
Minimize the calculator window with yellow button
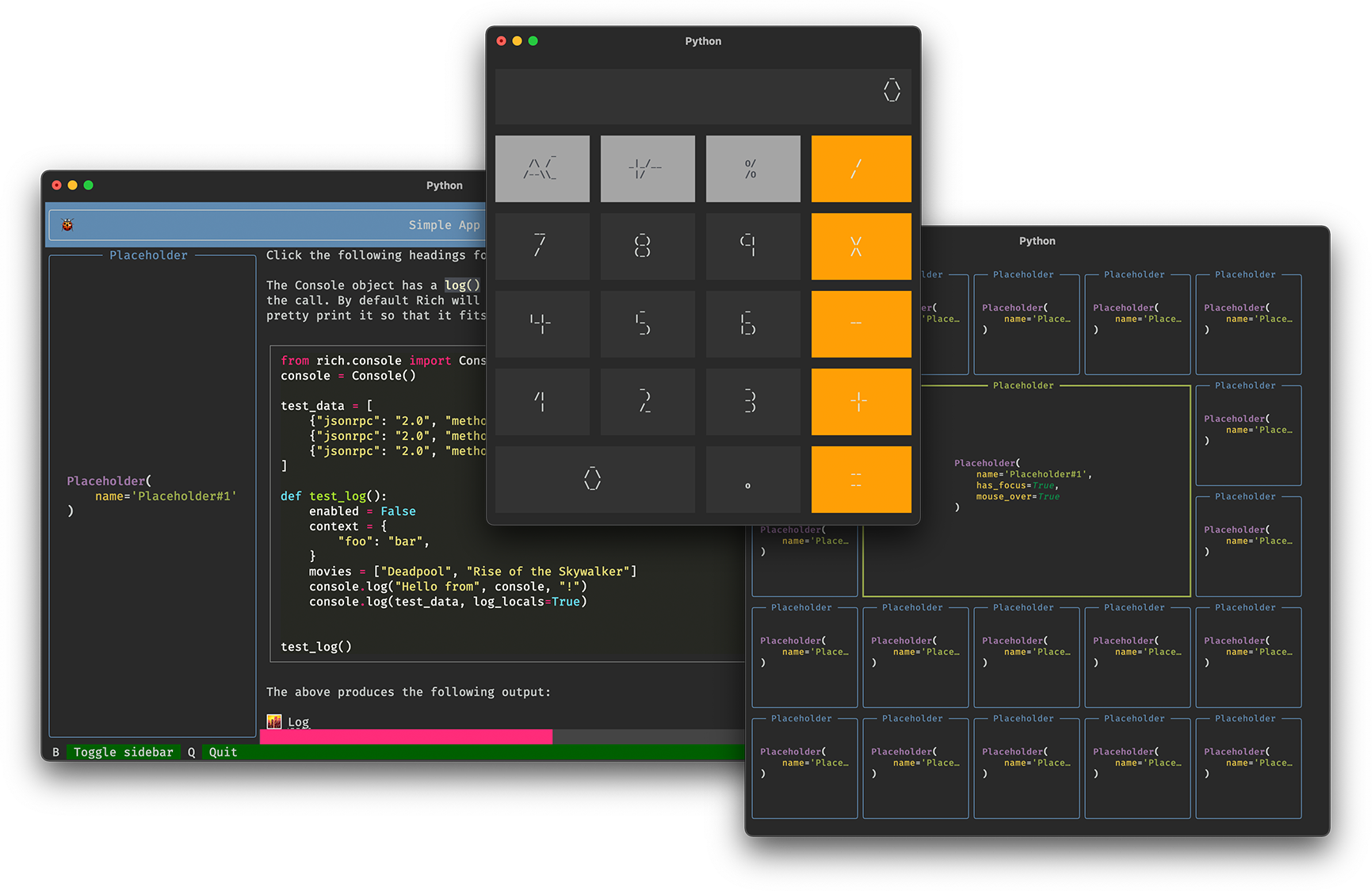[x=517, y=41]
